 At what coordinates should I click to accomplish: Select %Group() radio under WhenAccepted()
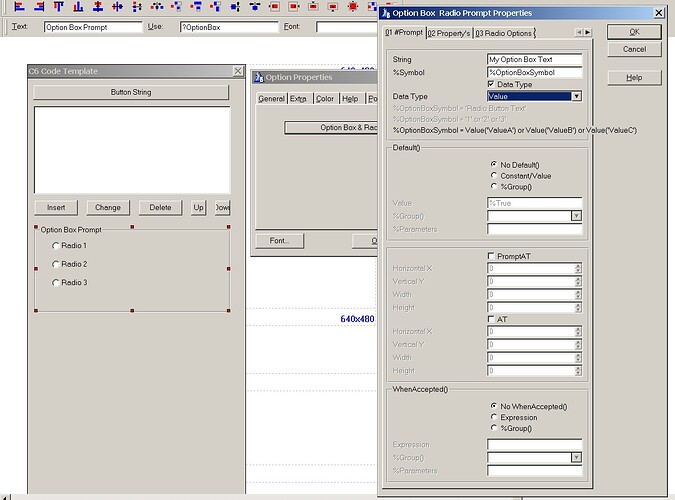[494, 428]
